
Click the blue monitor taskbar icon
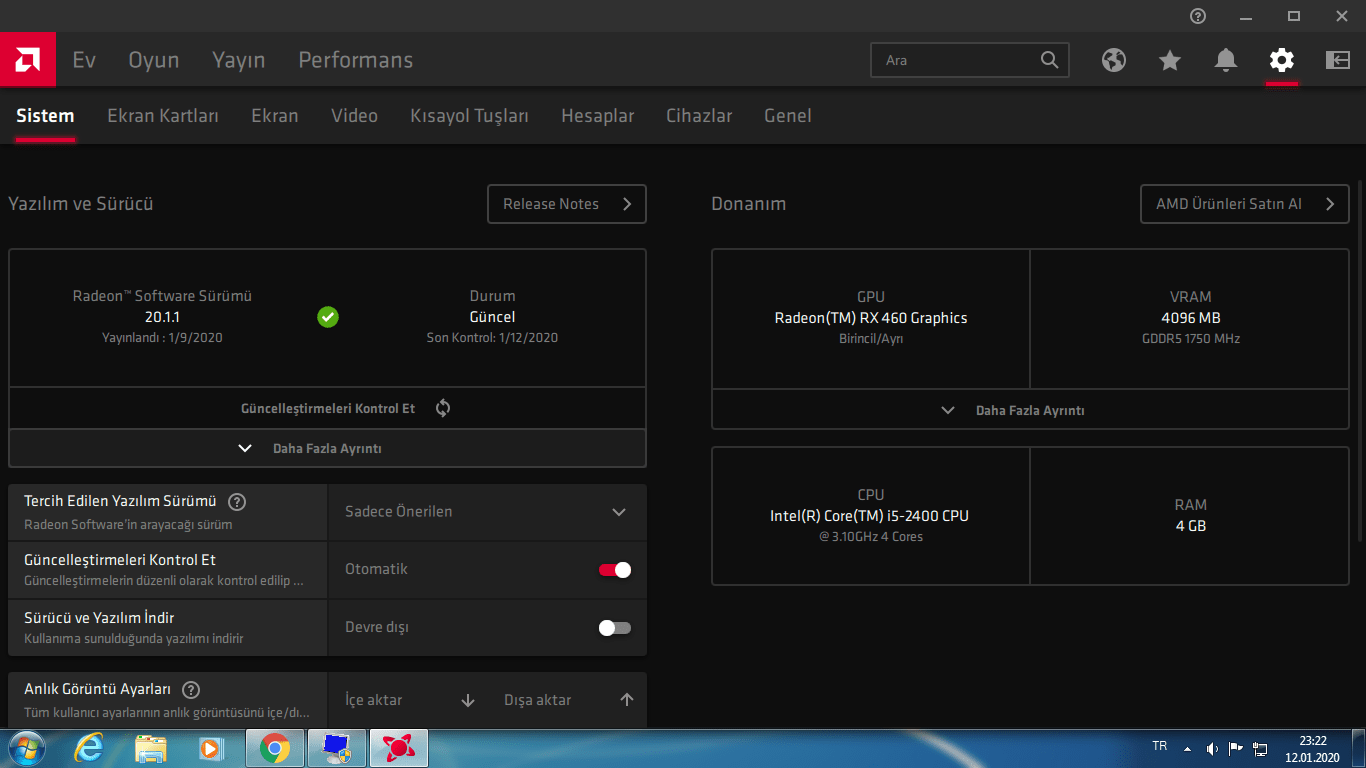(337, 748)
